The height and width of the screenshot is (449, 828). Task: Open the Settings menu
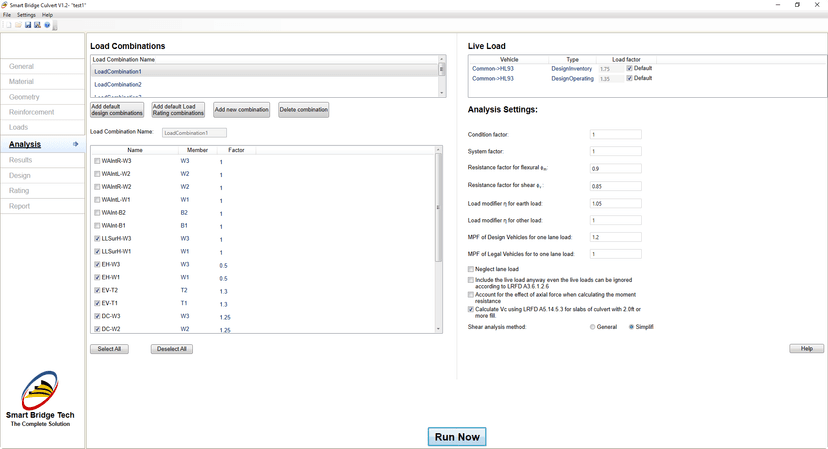[x=26, y=15]
